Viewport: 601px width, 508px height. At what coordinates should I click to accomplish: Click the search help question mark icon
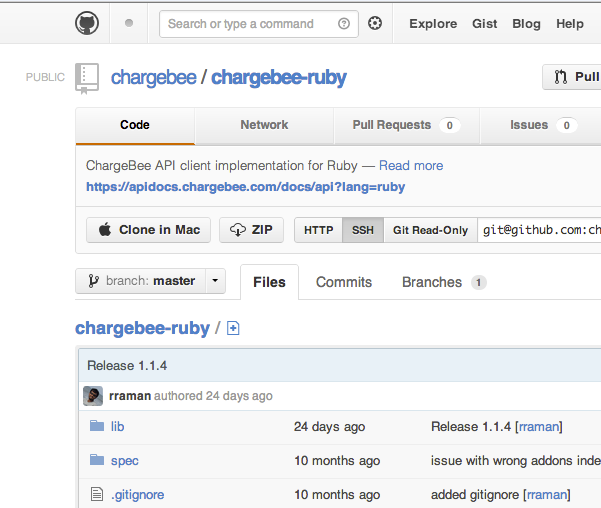coord(344,24)
